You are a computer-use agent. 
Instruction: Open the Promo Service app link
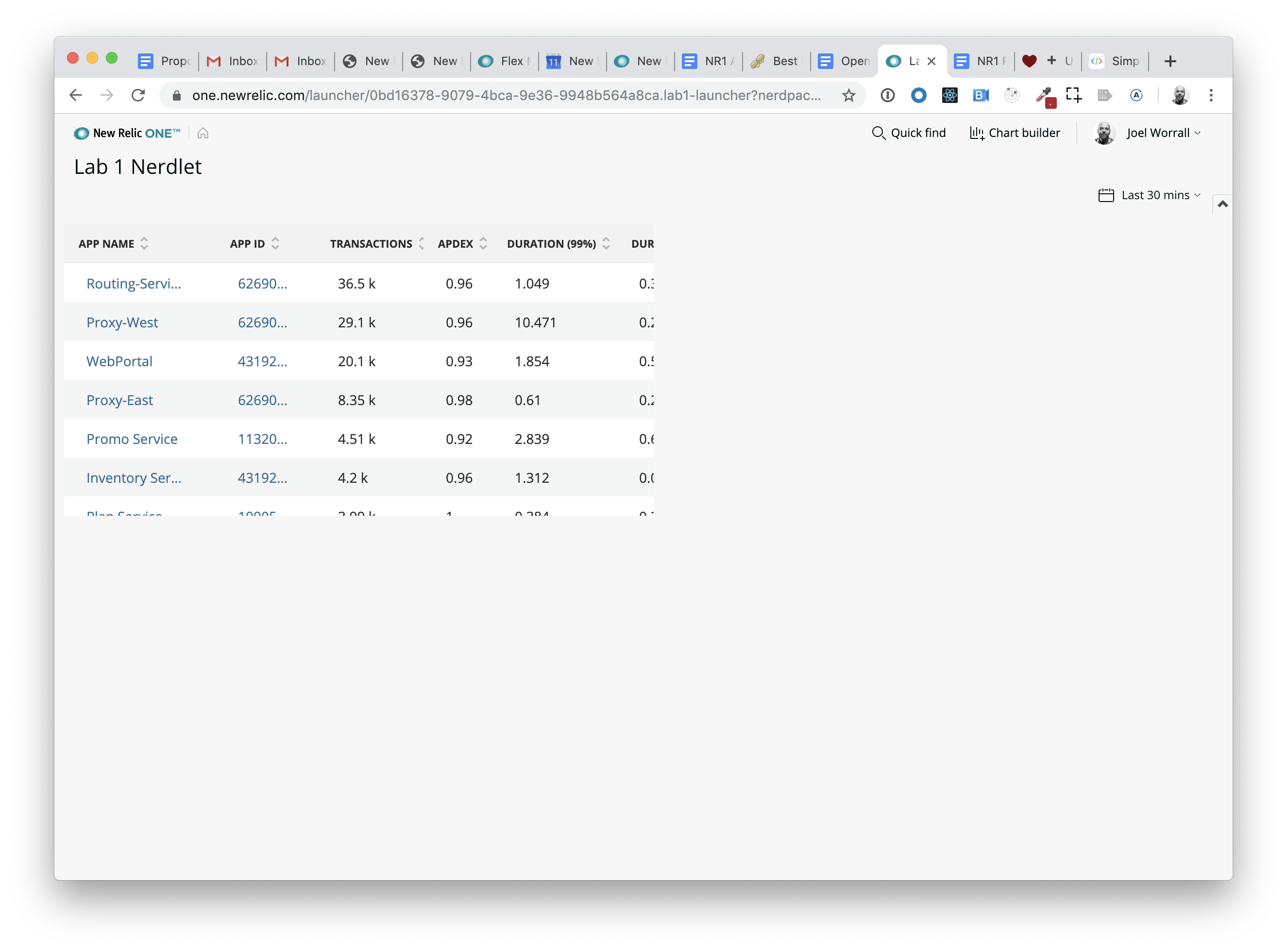click(132, 439)
